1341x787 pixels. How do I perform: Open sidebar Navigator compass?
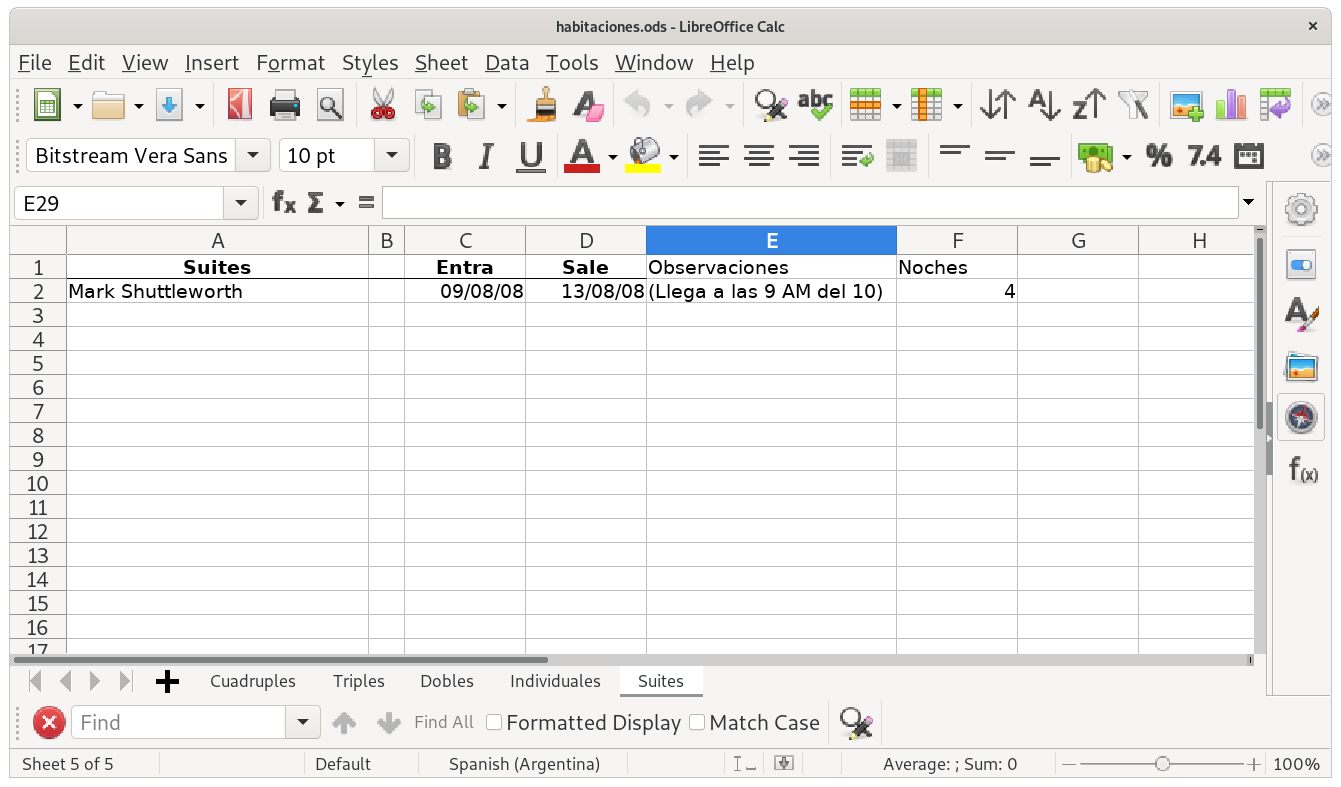pyautogui.click(x=1301, y=417)
